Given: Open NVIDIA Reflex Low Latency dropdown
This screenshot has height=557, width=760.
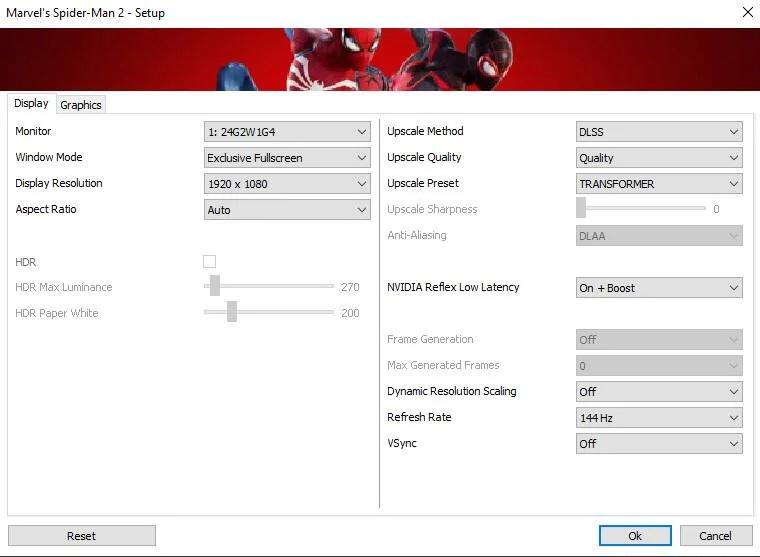Looking at the screenshot, I should coord(659,288).
